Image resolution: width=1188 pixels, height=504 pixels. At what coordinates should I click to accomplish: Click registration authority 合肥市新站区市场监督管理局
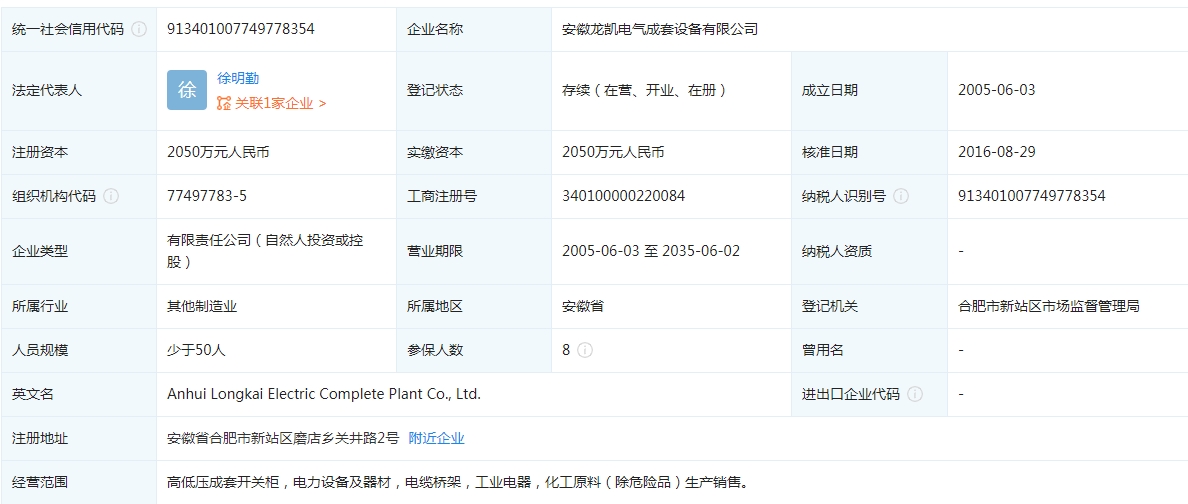(x=1048, y=306)
